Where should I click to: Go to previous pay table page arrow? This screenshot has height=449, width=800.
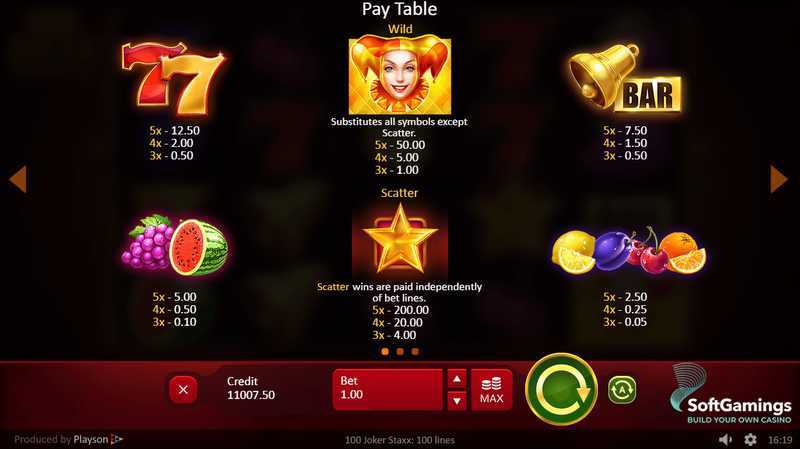[x=18, y=179]
